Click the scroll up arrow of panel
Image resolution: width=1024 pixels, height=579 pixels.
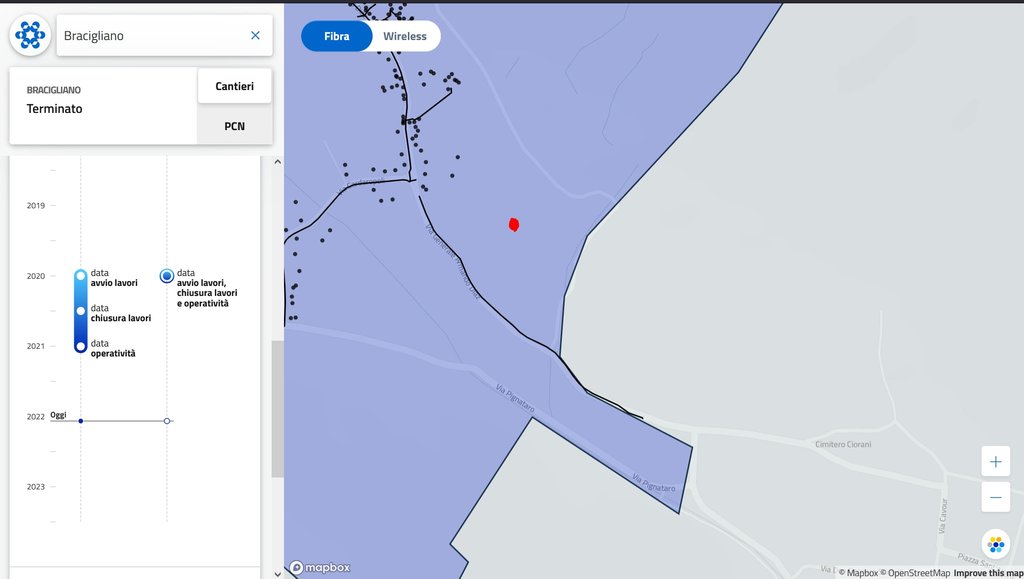point(278,162)
